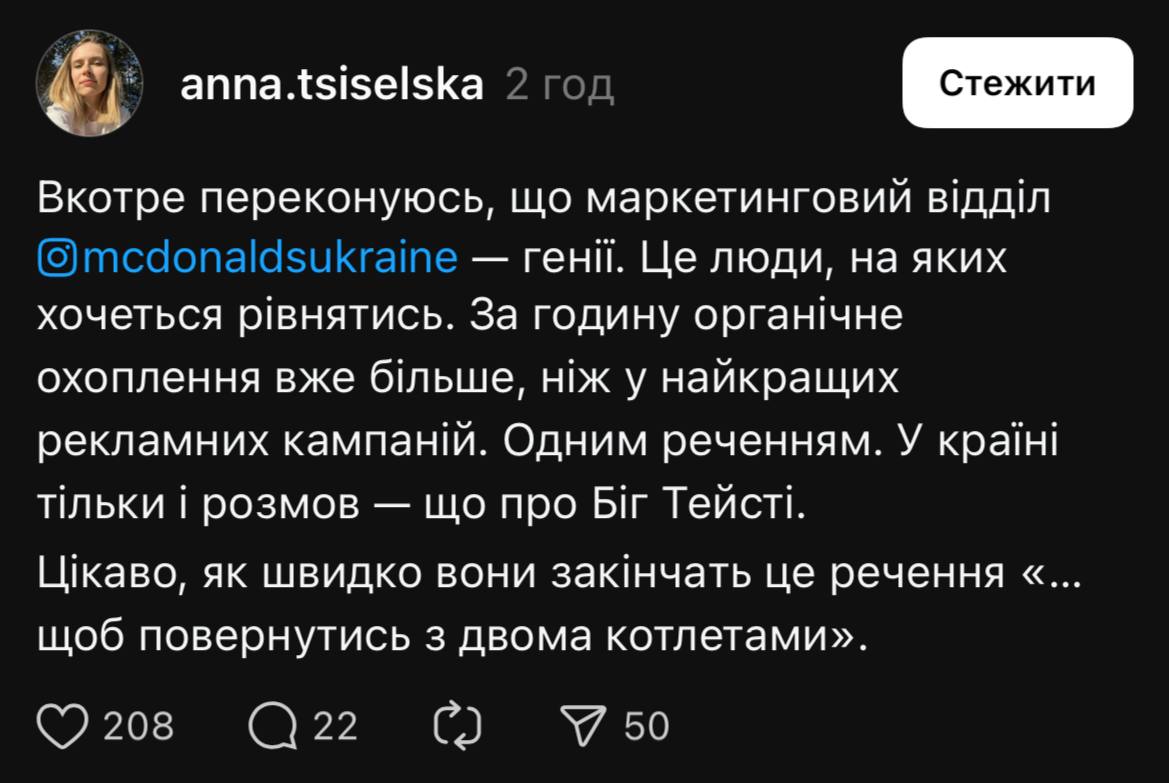The width and height of the screenshot is (1169, 783).
Task: Open replies via the comment bubble icon
Action: coord(270,726)
